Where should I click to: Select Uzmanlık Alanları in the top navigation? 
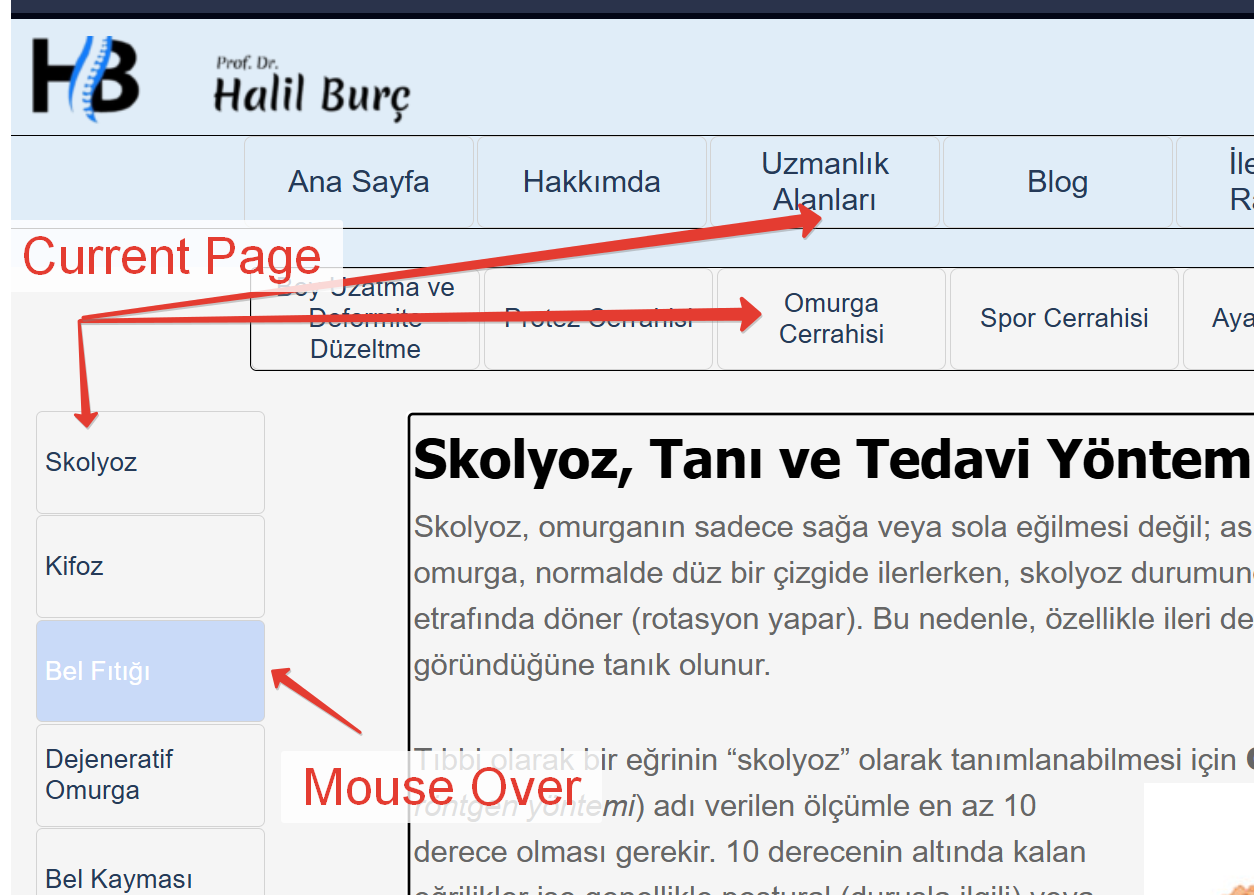(x=824, y=181)
